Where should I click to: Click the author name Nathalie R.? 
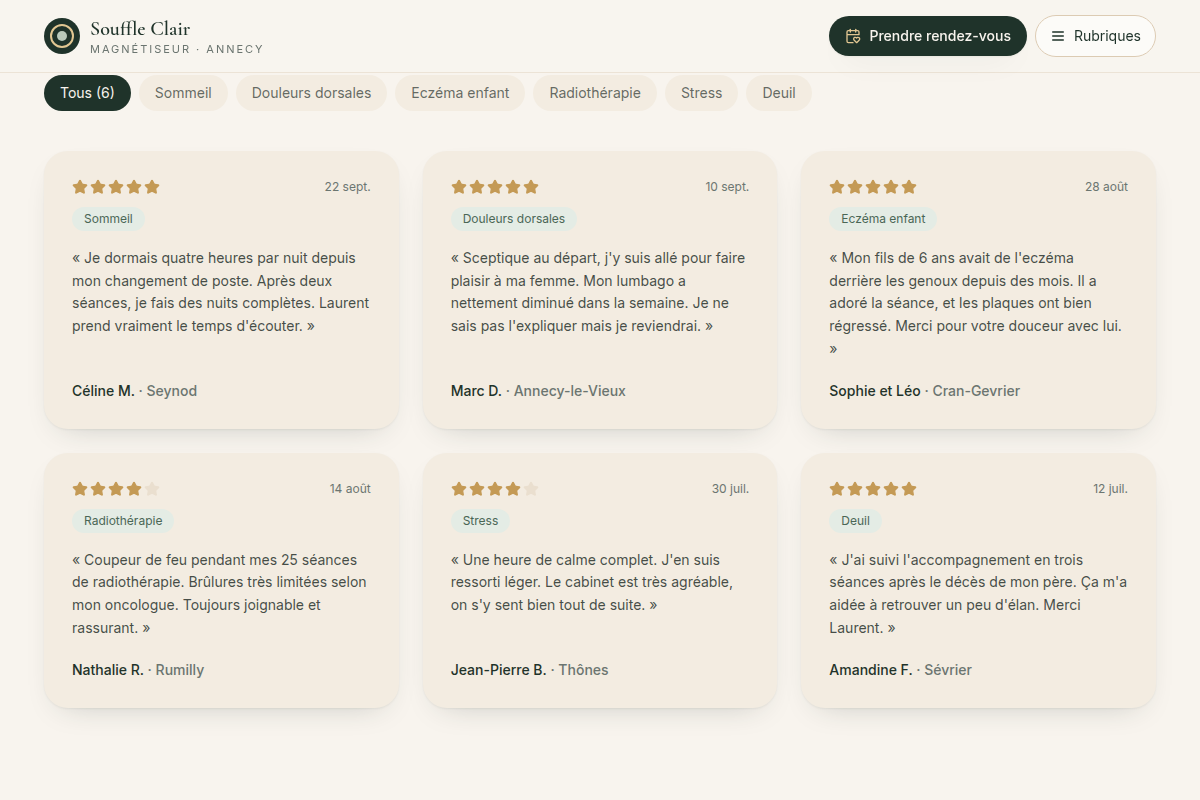coord(108,670)
